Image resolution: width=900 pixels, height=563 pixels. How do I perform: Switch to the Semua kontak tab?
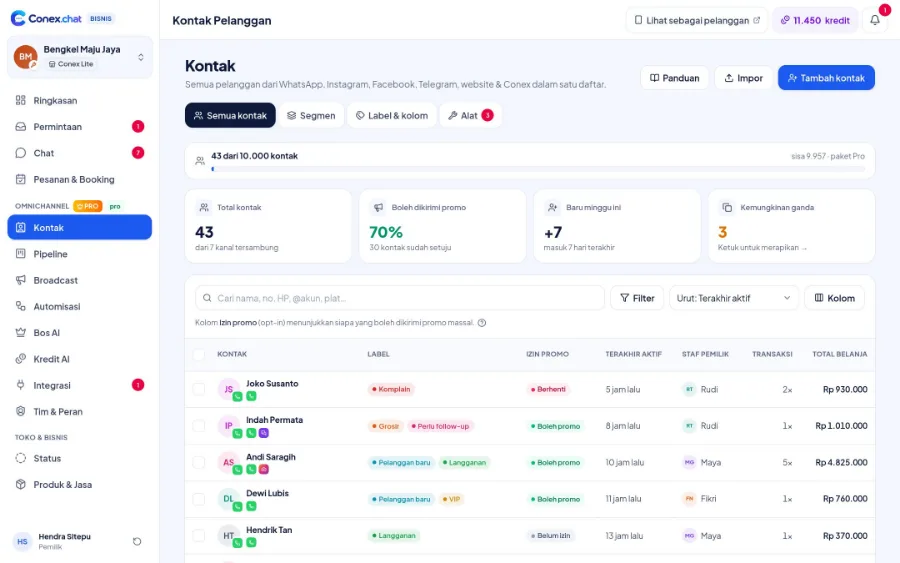(x=230, y=115)
